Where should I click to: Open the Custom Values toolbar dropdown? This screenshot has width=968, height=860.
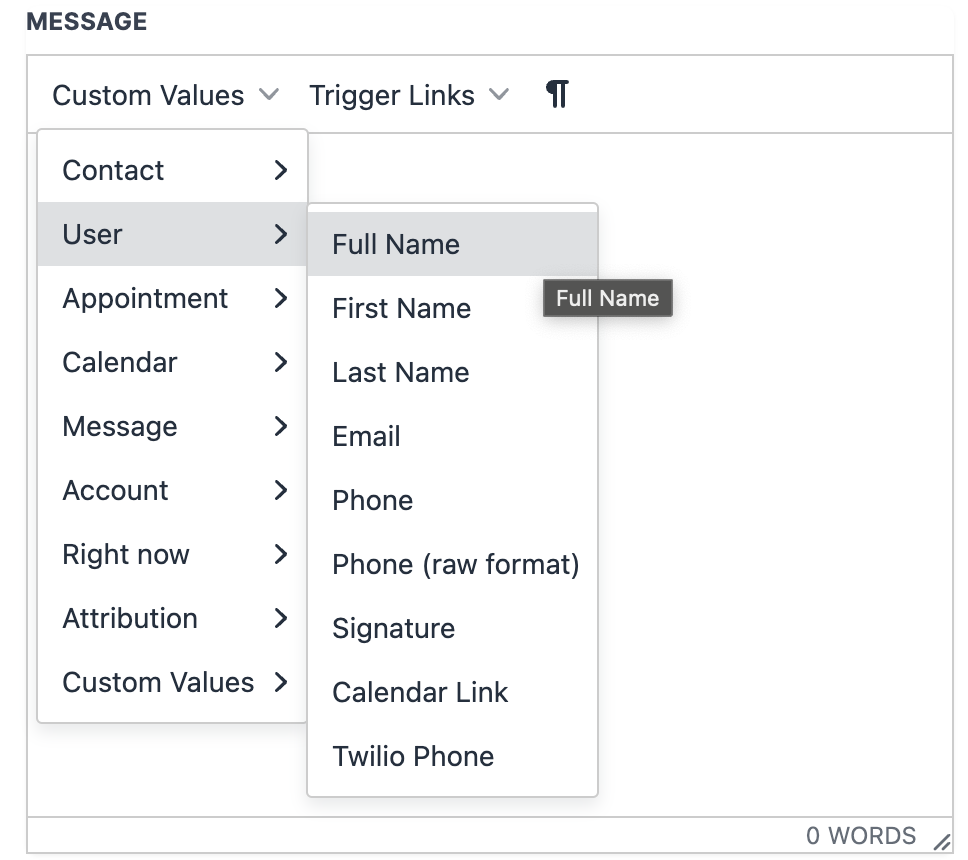click(x=165, y=95)
